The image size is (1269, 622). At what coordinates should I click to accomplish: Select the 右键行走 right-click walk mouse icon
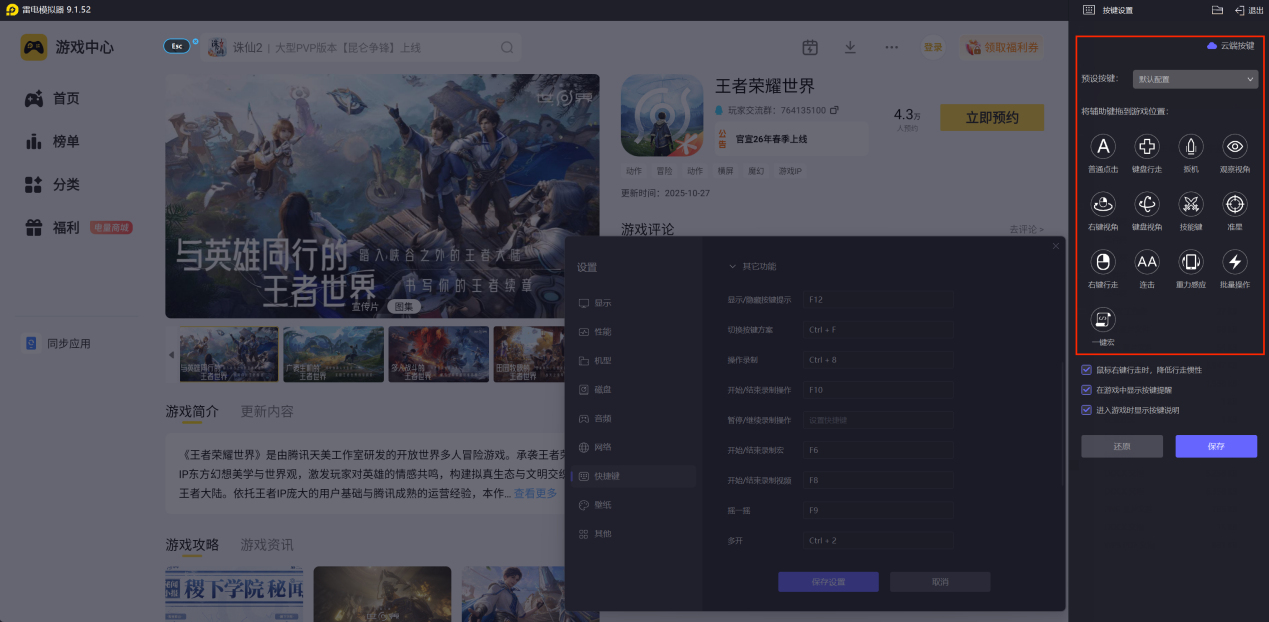coord(1103,262)
